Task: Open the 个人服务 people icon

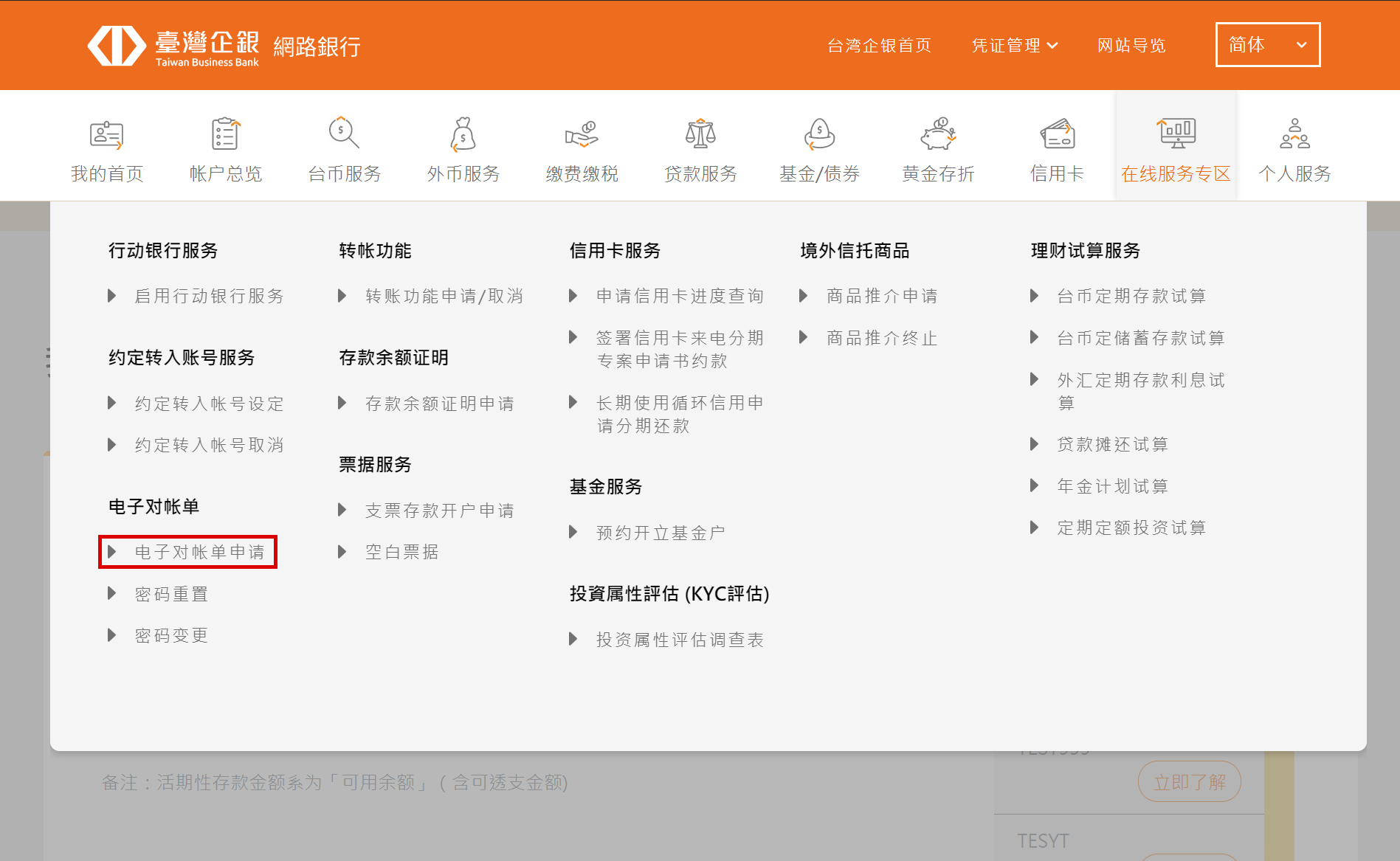Action: (1294, 134)
